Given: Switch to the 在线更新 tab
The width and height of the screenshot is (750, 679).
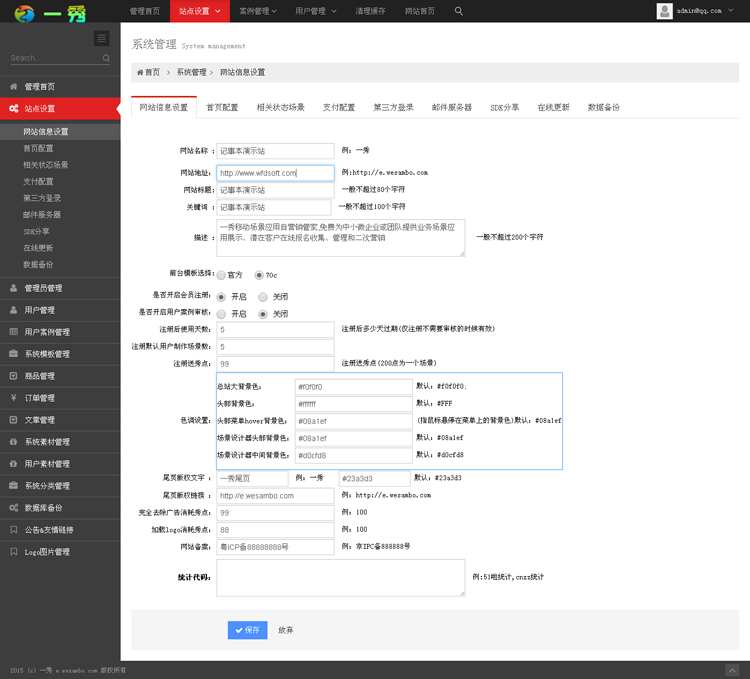Looking at the screenshot, I should 553,108.
